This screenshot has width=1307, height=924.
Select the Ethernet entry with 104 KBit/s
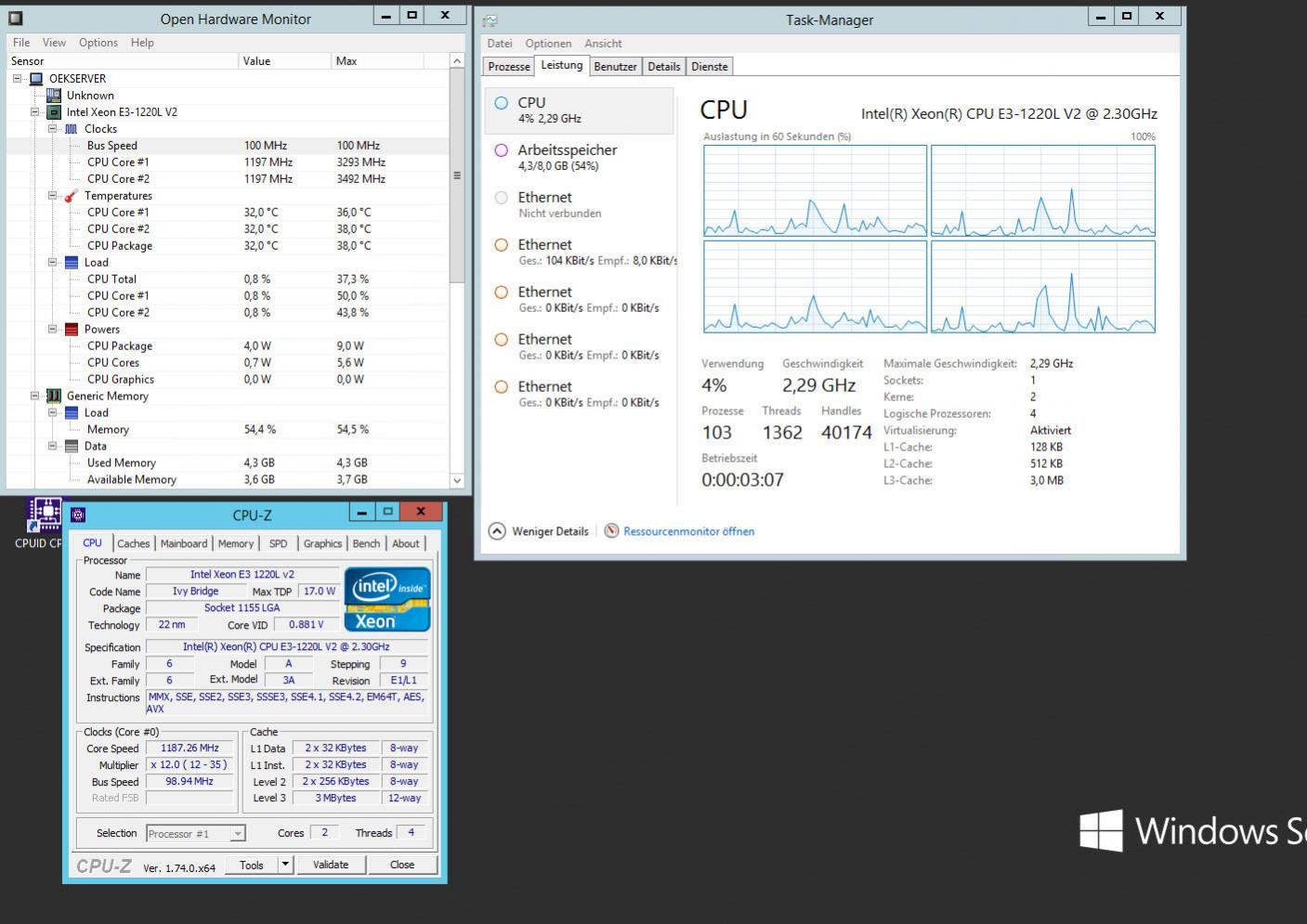click(x=580, y=253)
